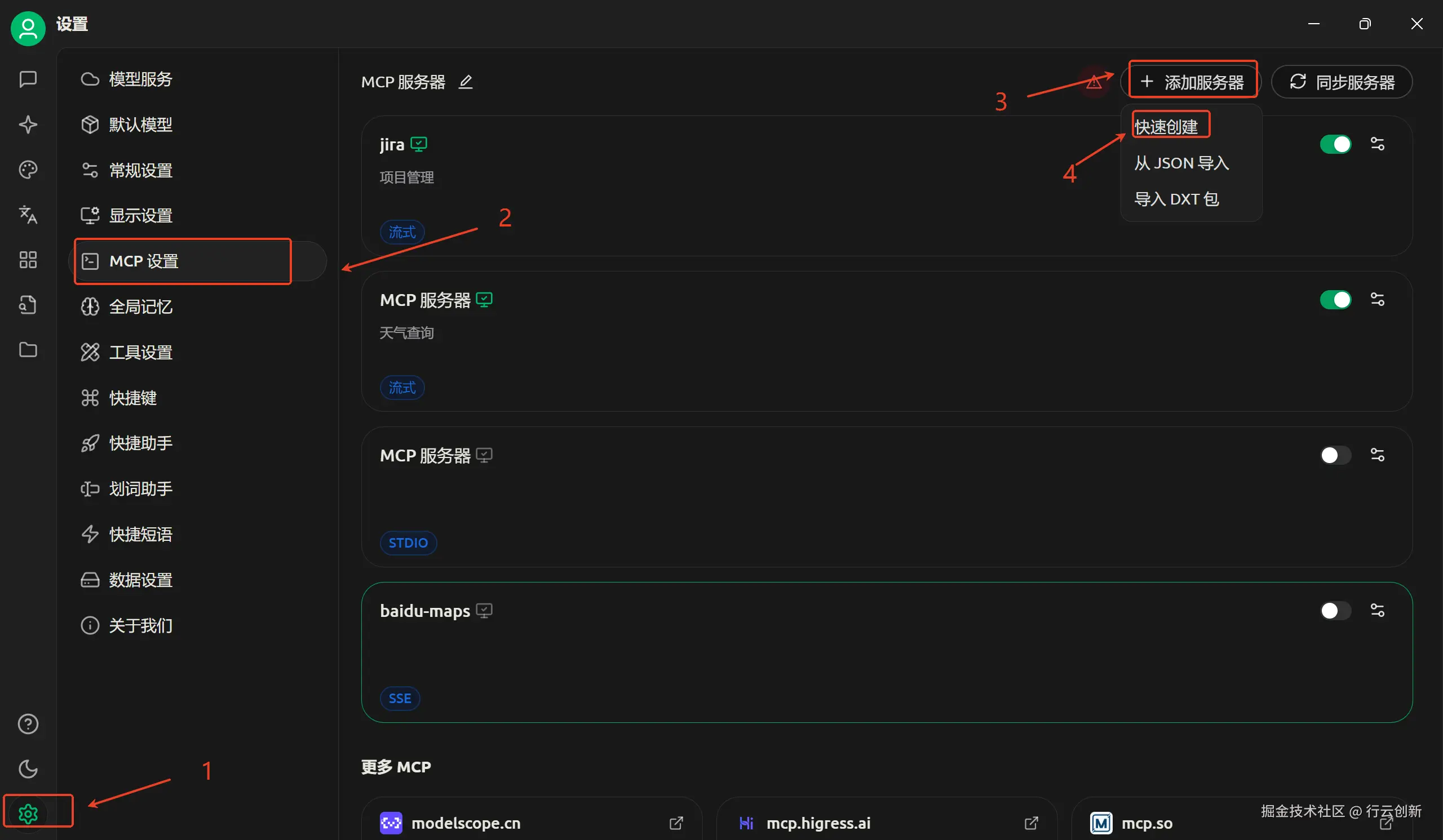The image size is (1443, 840).
Task: Enable the baidu-maps server toggle
Action: point(1335,611)
